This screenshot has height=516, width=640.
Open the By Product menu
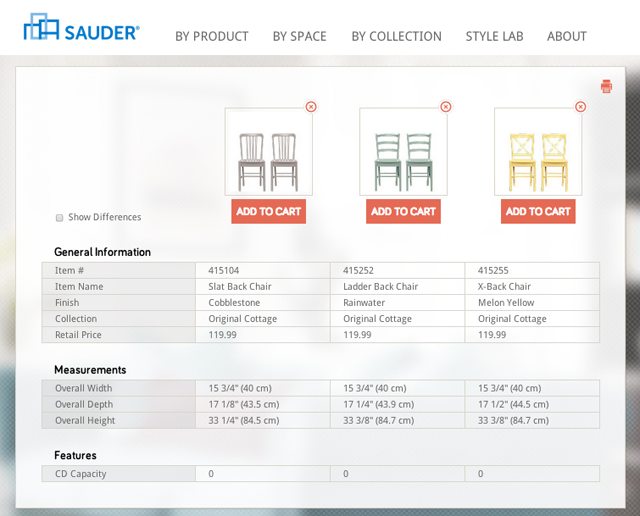(x=212, y=36)
